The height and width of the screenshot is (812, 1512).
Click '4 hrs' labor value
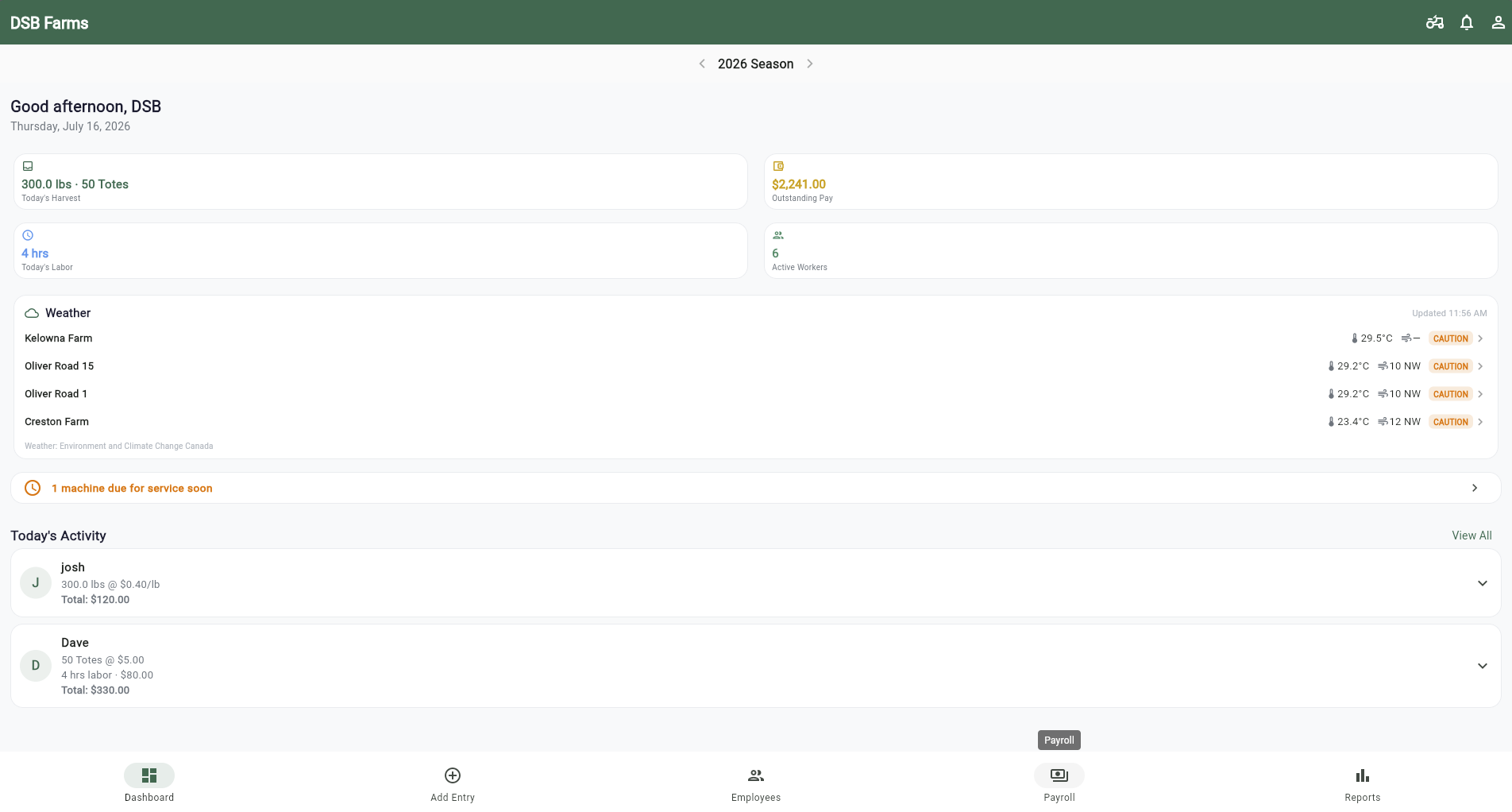(x=35, y=253)
